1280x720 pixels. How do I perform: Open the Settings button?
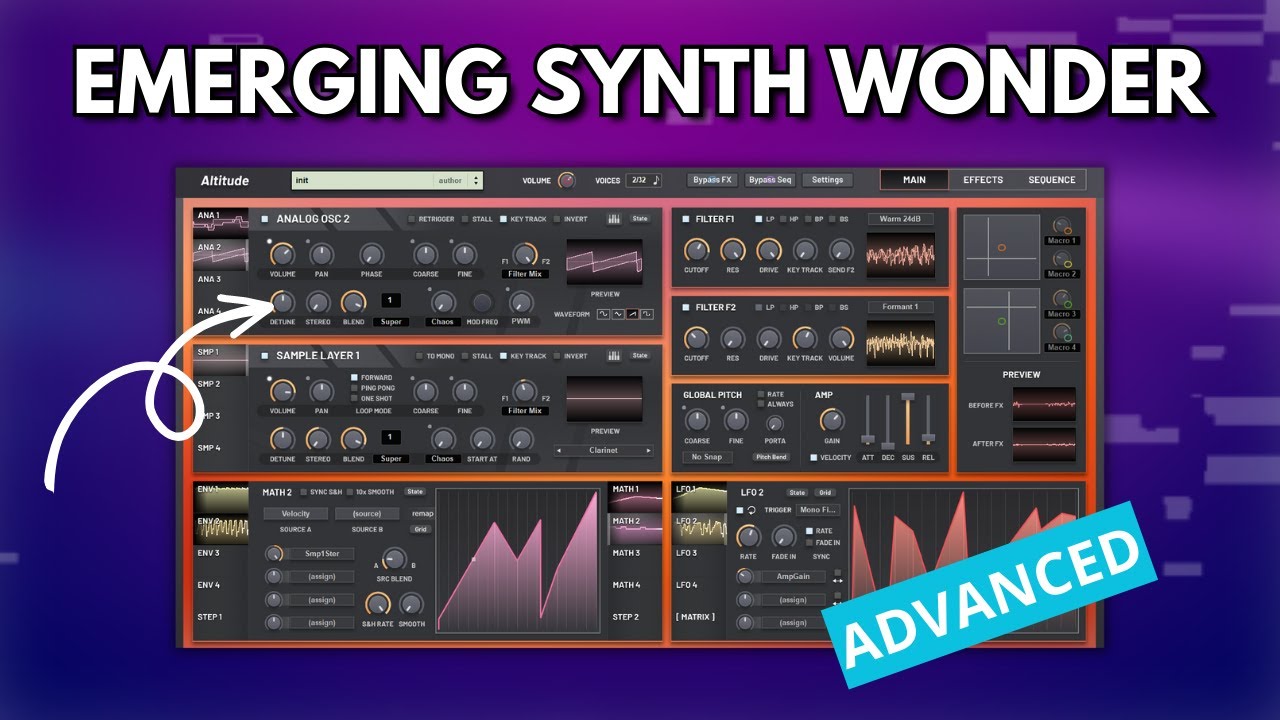pyautogui.click(x=827, y=180)
